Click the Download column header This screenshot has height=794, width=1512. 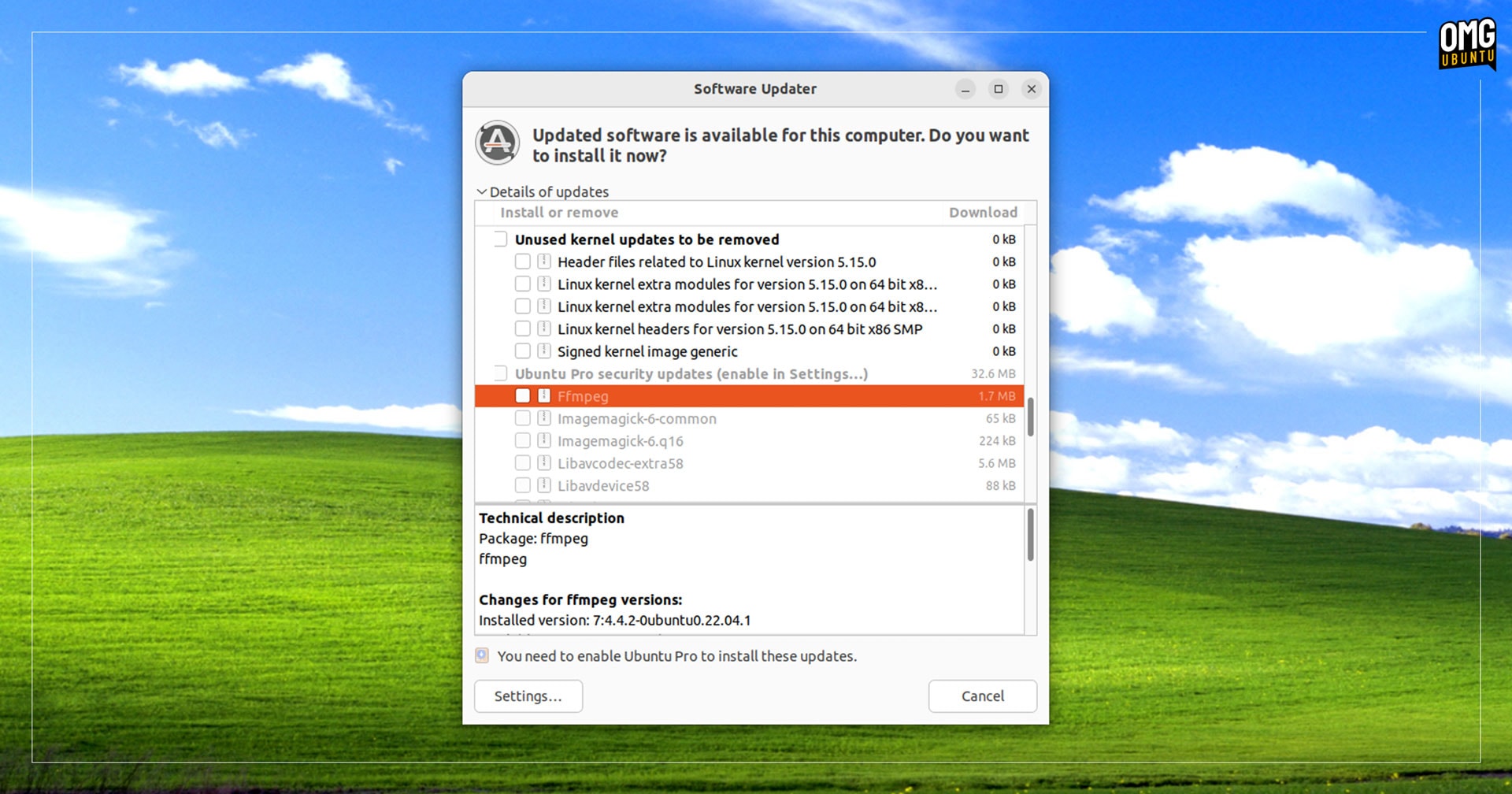[984, 212]
